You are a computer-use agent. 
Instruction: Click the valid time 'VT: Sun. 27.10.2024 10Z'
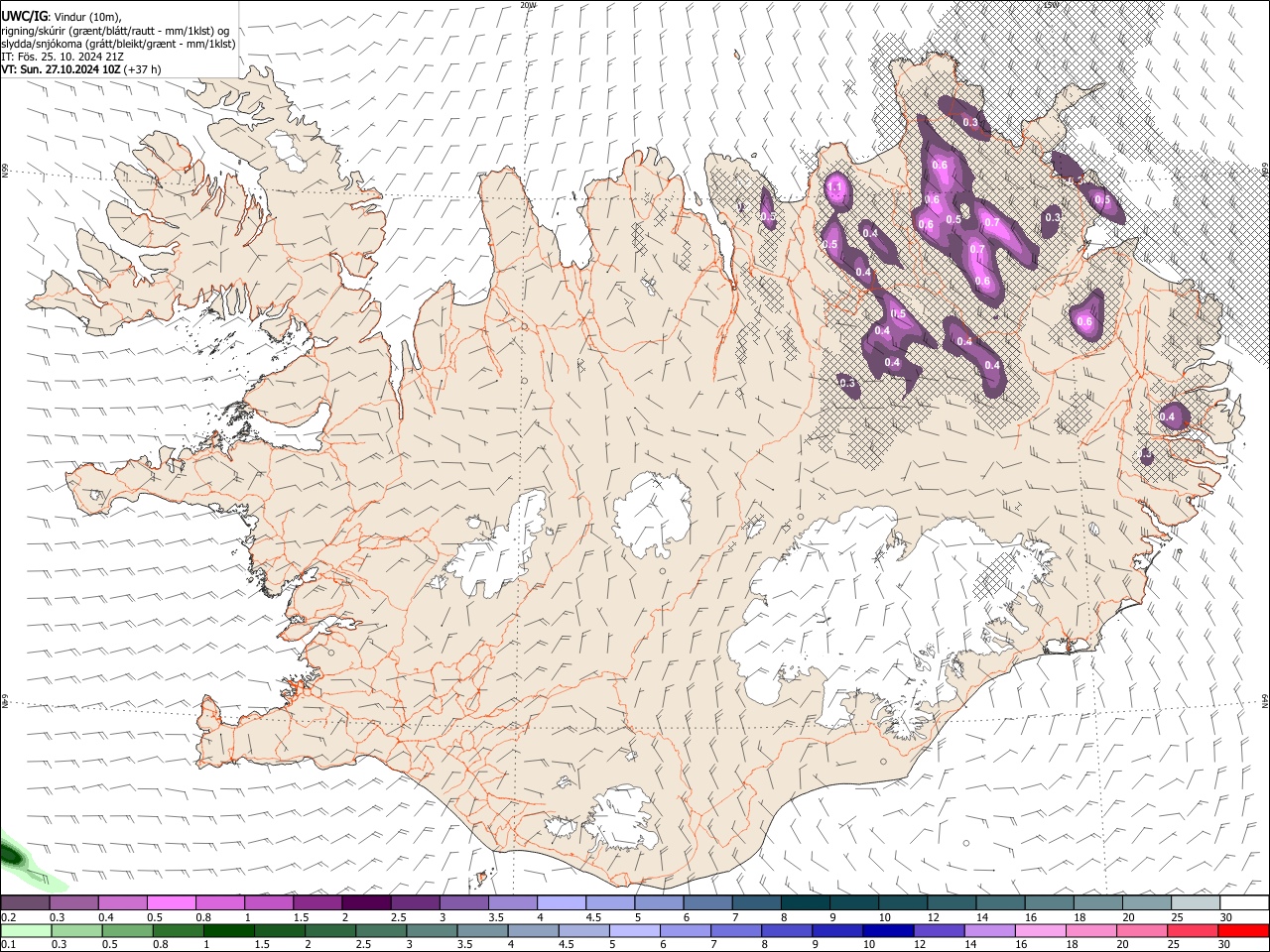tap(63, 70)
